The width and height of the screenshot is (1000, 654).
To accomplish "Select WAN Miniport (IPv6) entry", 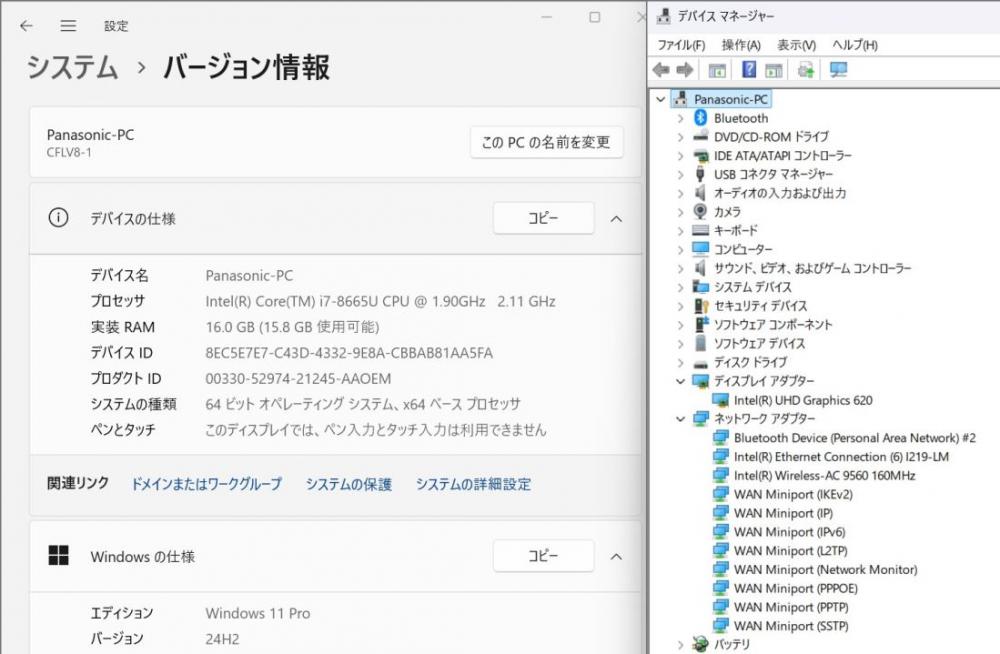I will (790, 532).
